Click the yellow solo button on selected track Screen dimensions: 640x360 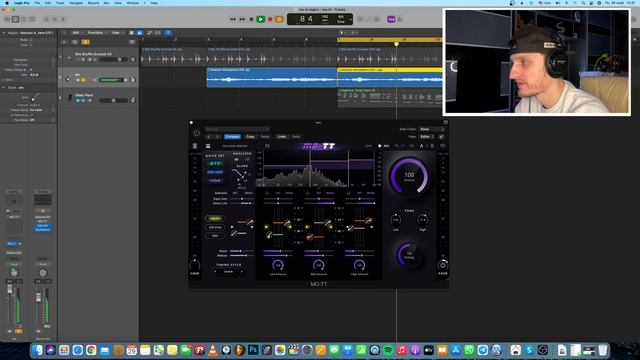[x=83, y=80]
